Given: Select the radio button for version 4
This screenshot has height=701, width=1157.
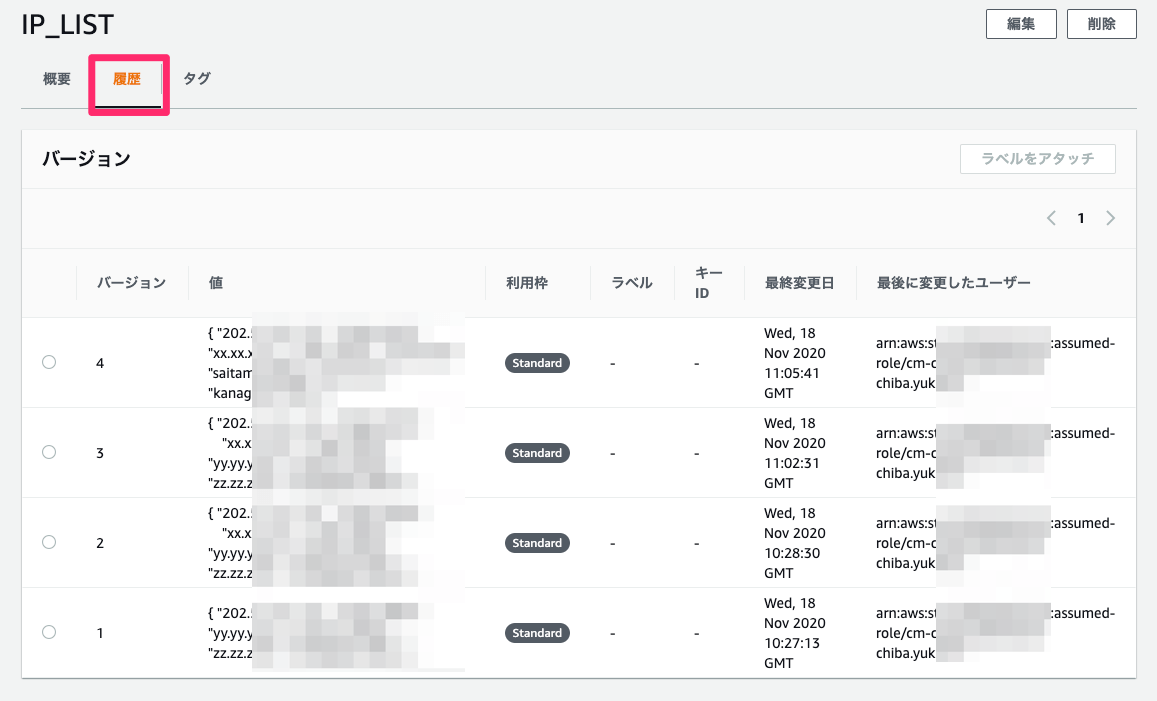Looking at the screenshot, I should (x=49, y=362).
